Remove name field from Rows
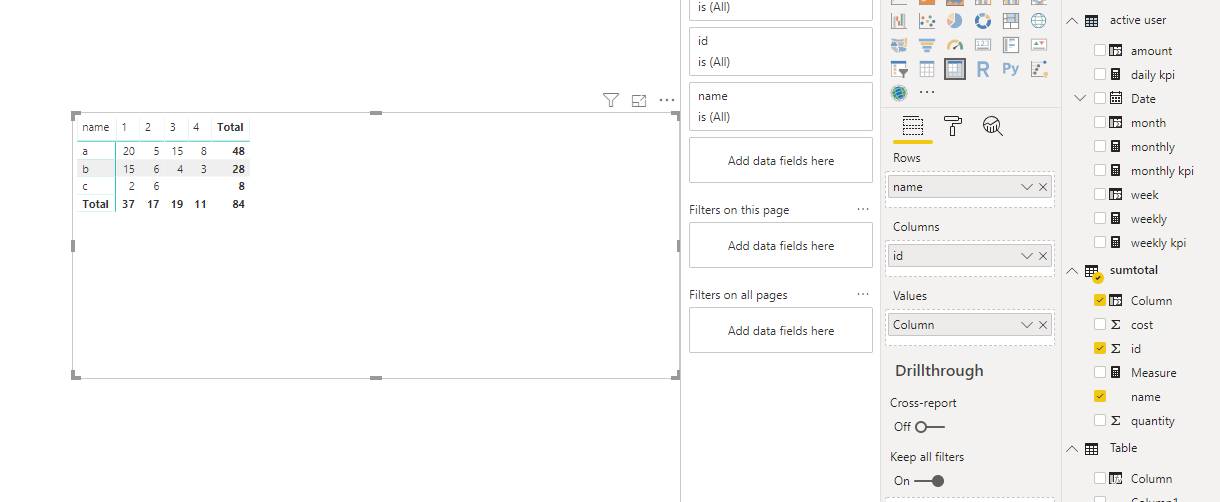This screenshot has height=502, width=1220. point(1043,187)
